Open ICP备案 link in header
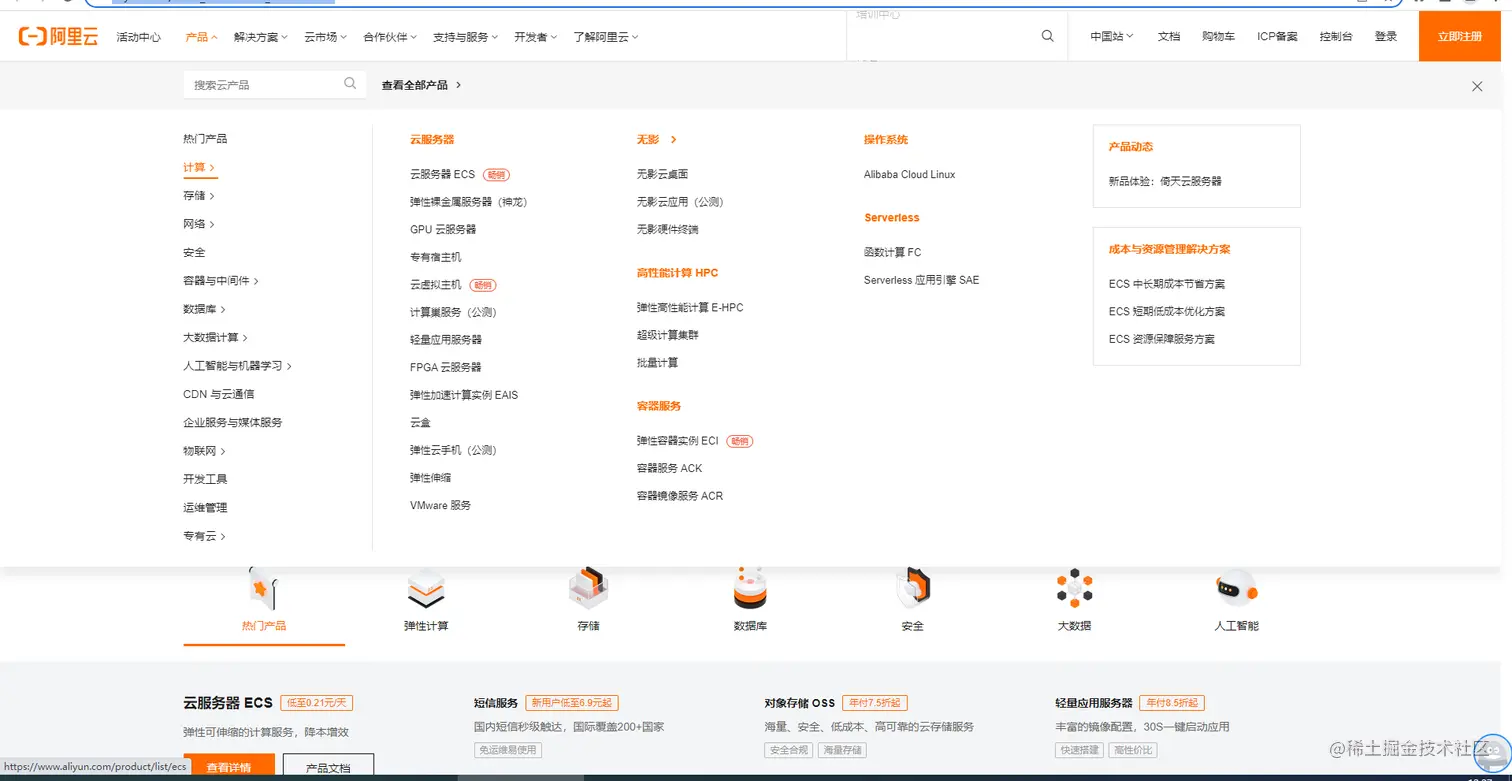1512x781 pixels. coord(1277,37)
